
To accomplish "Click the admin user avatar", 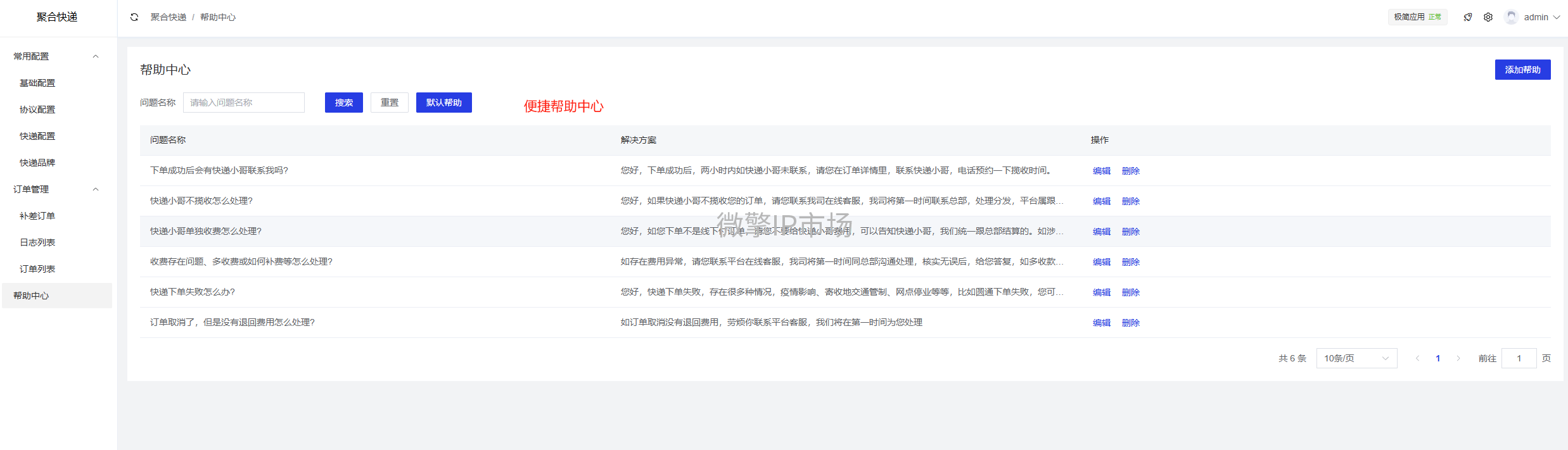I will tap(1512, 17).
